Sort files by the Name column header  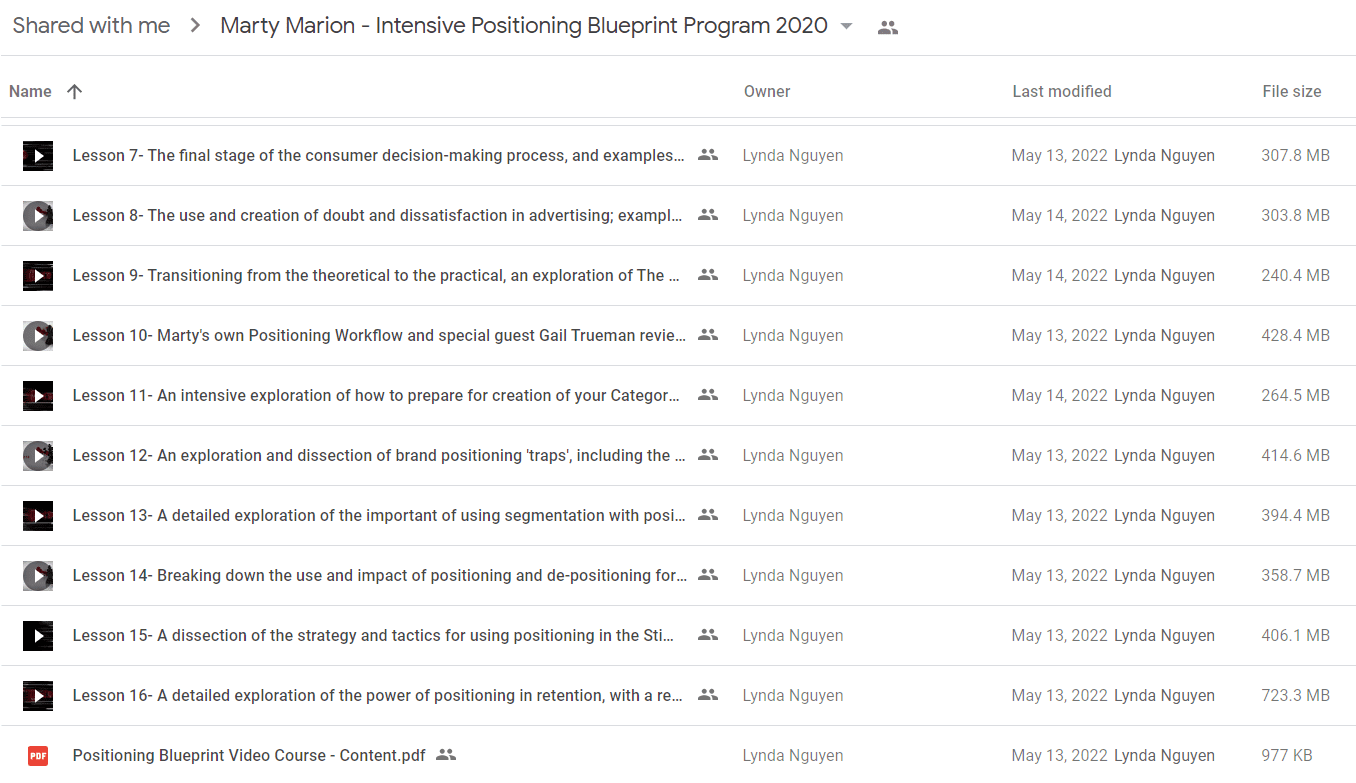[x=30, y=91]
